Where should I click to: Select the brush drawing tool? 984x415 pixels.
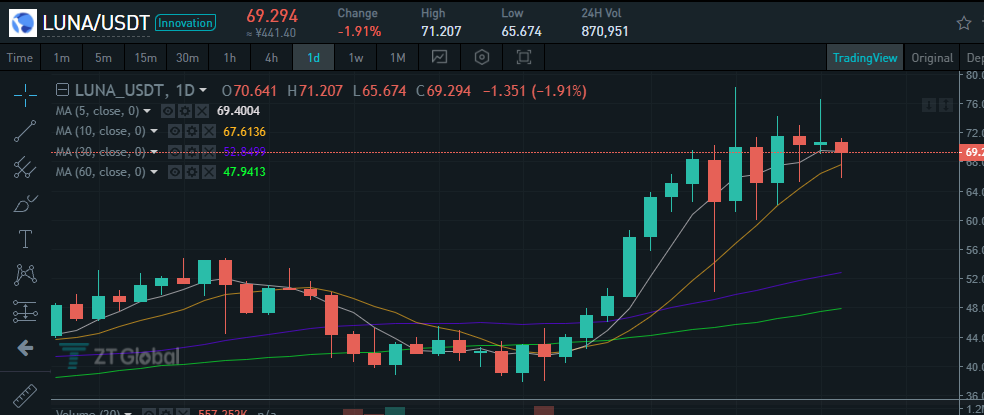click(x=25, y=203)
